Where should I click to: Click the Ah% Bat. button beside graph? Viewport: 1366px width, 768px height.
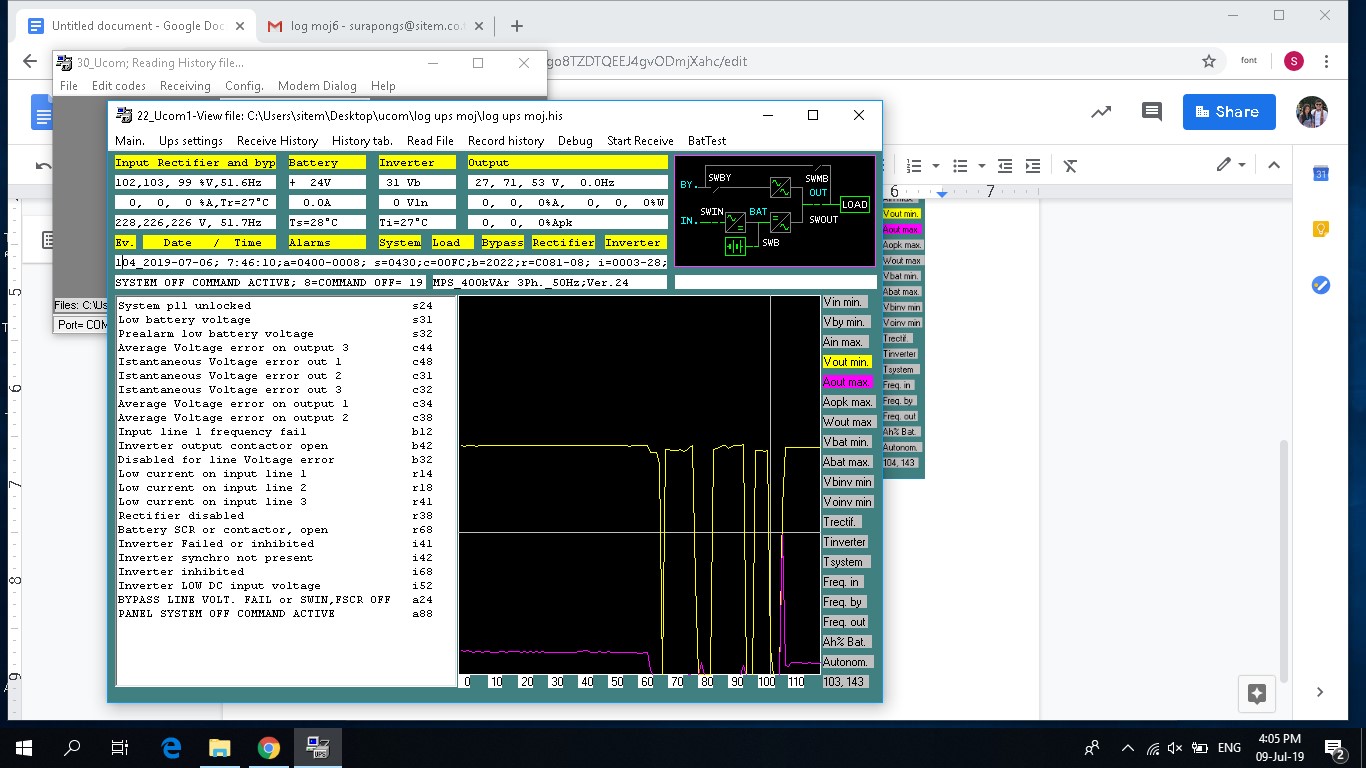coord(846,642)
